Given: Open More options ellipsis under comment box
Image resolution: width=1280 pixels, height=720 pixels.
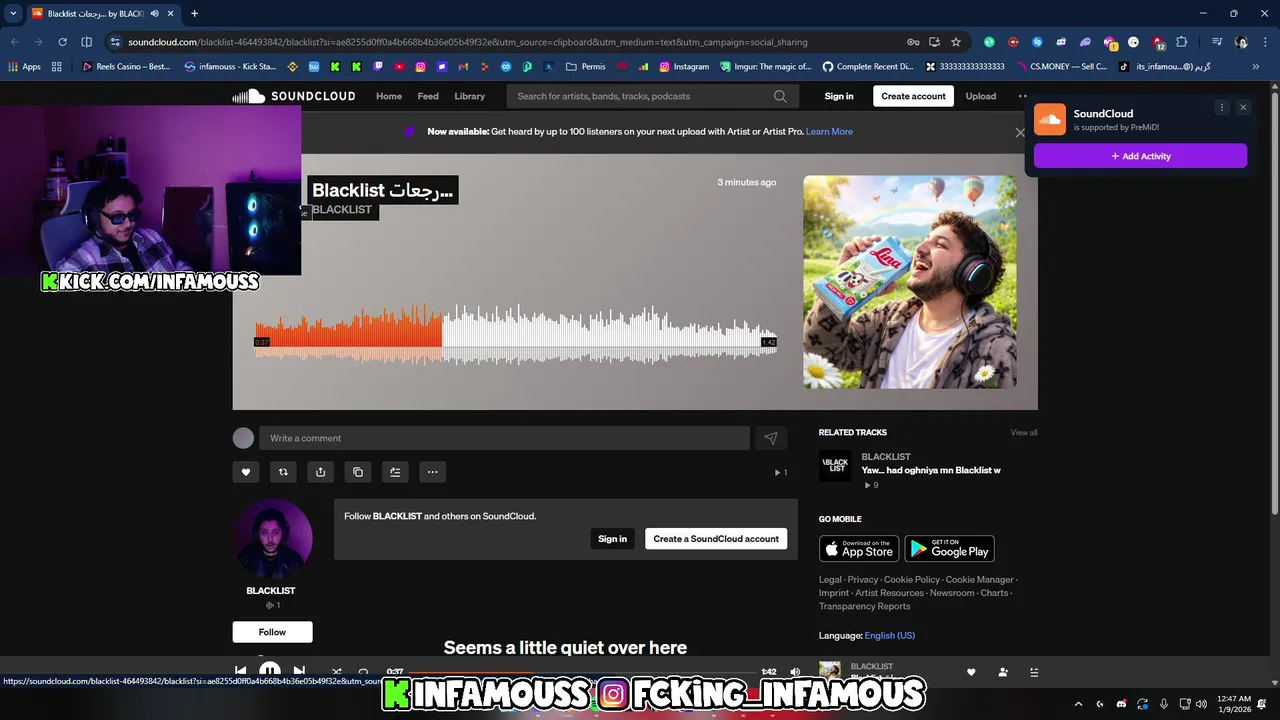Looking at the screenshot, I should [432, 472].
